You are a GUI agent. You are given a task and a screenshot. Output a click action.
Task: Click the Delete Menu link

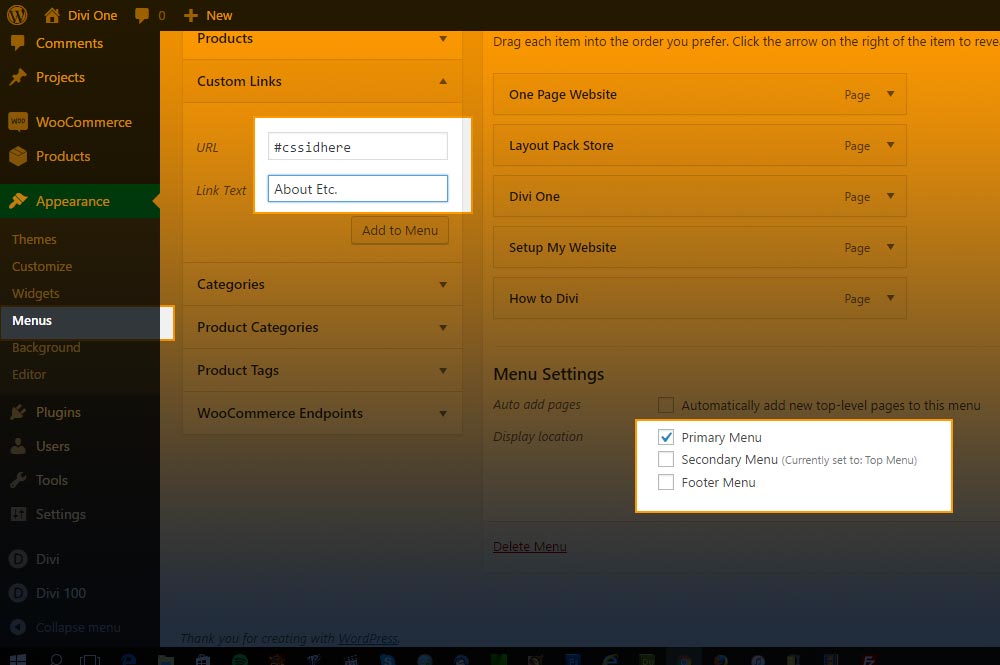529,546
